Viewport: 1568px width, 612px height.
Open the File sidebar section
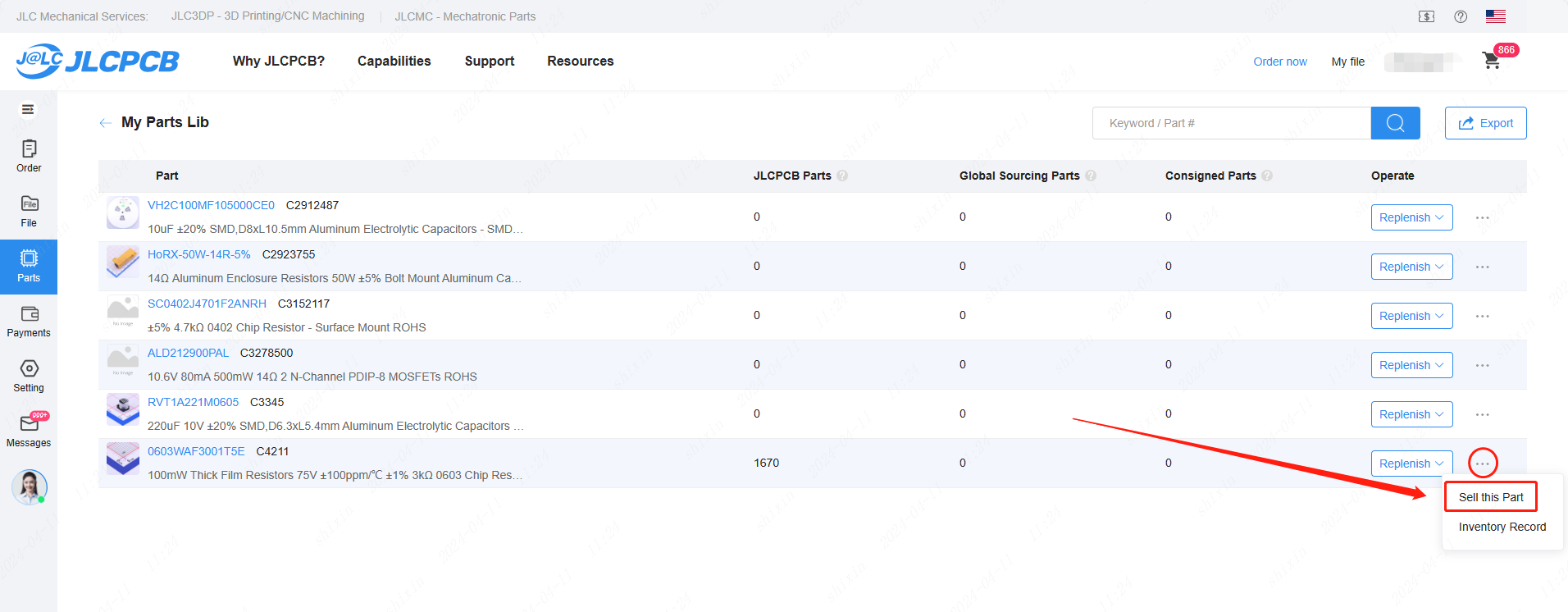click(29, 211)
